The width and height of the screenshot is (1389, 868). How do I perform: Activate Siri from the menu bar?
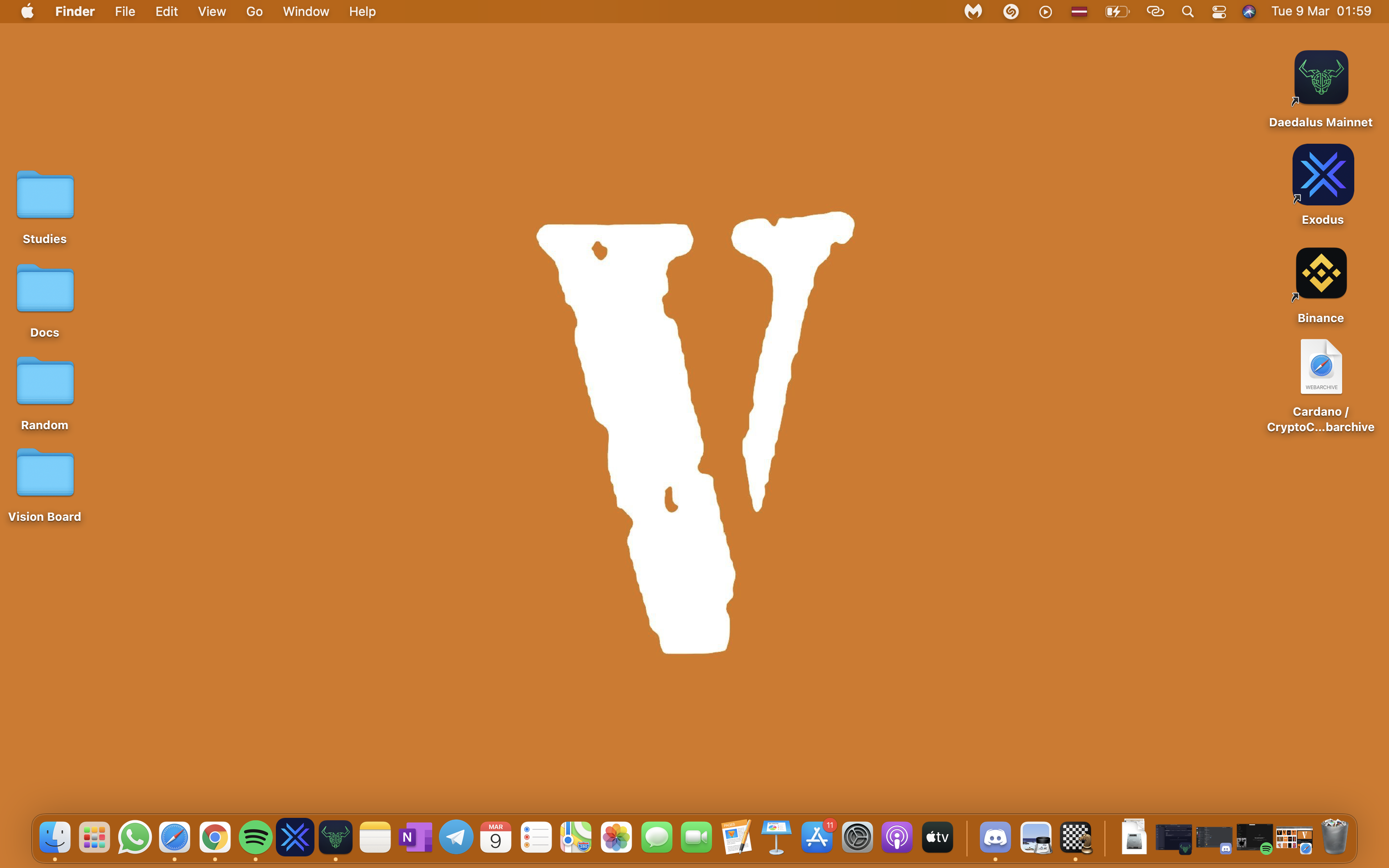1249,12
